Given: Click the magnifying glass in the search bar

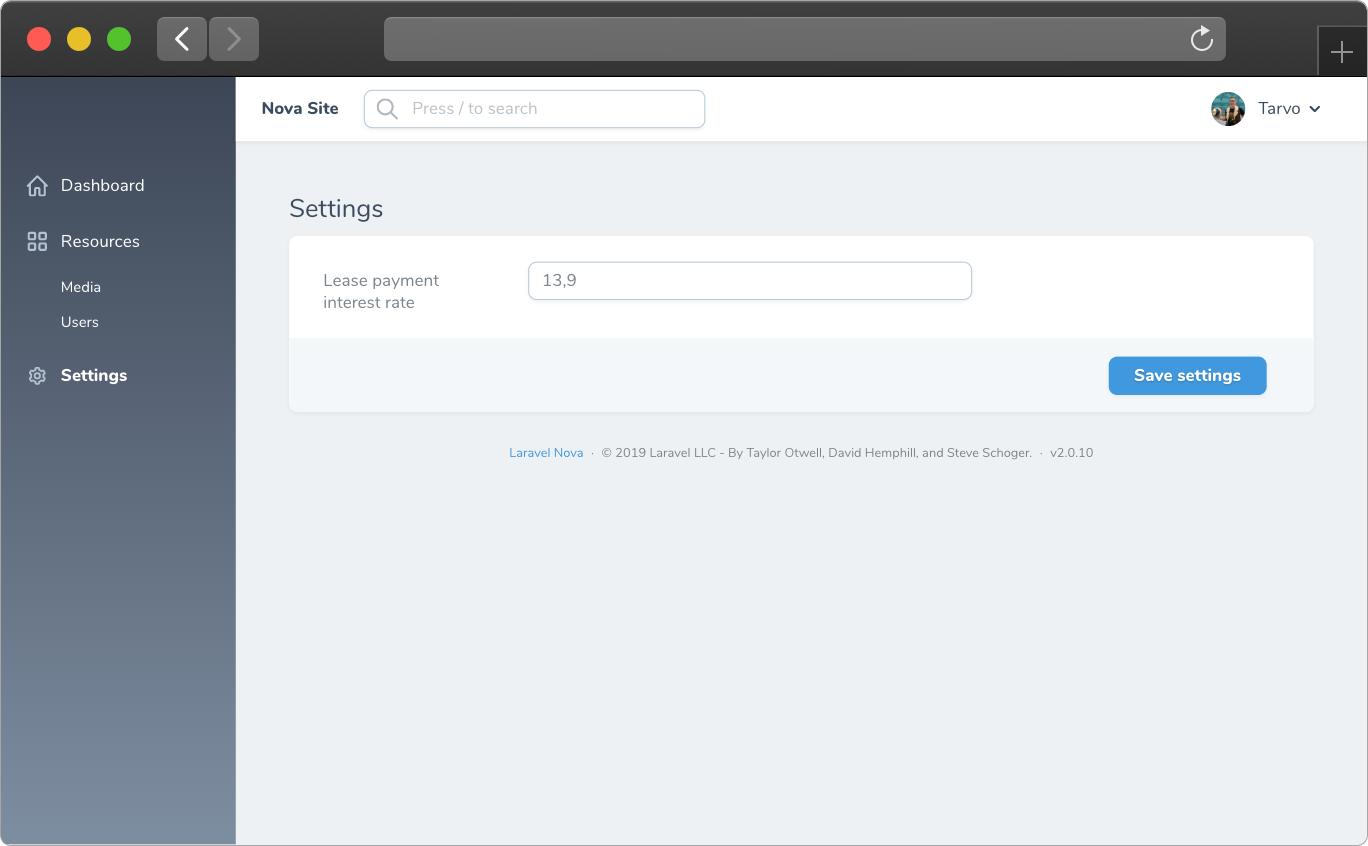Looking at the screenshot, I should [386, 108].
